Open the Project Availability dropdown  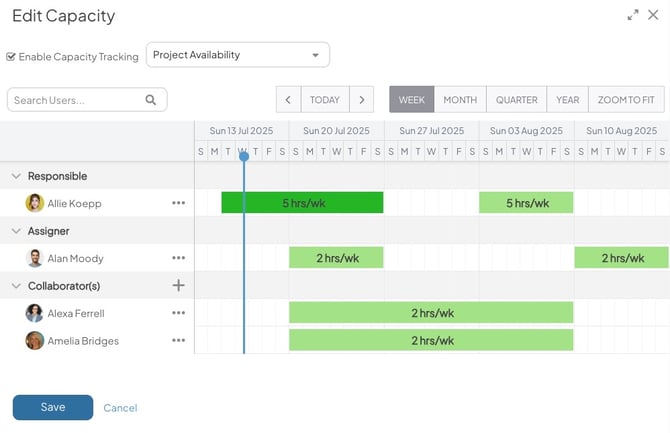click(x=238, y=55)
